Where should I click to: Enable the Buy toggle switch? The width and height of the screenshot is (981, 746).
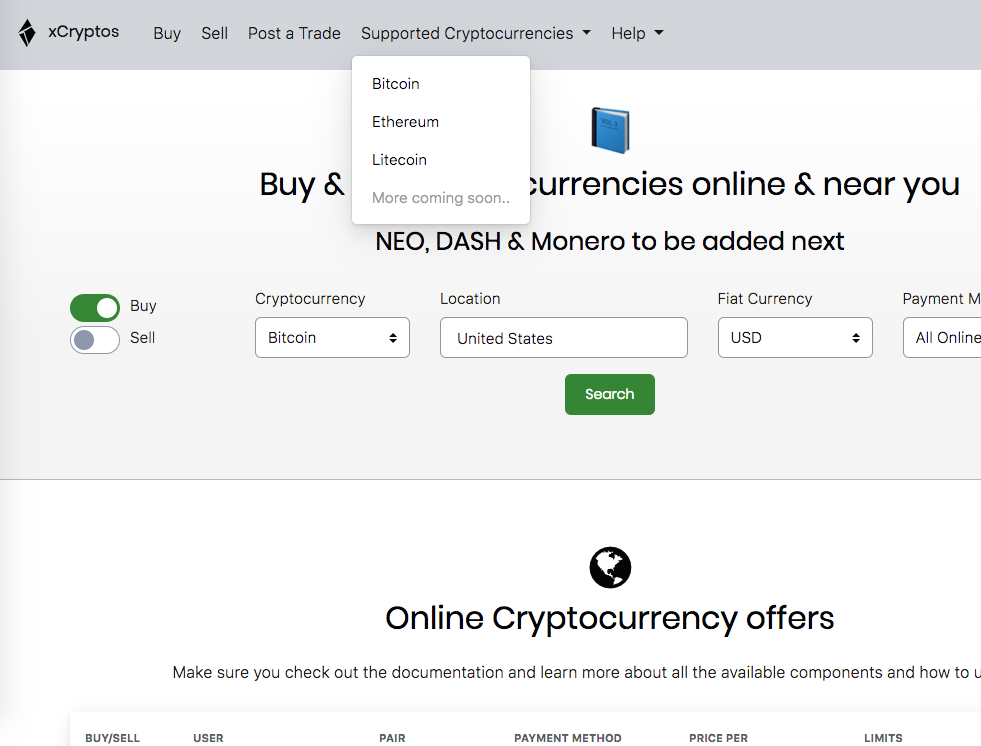point(95,307)
